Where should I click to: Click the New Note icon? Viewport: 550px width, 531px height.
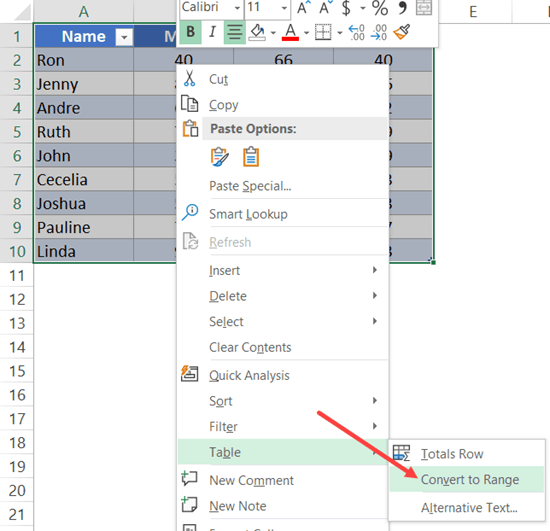[x=189, y=504]
